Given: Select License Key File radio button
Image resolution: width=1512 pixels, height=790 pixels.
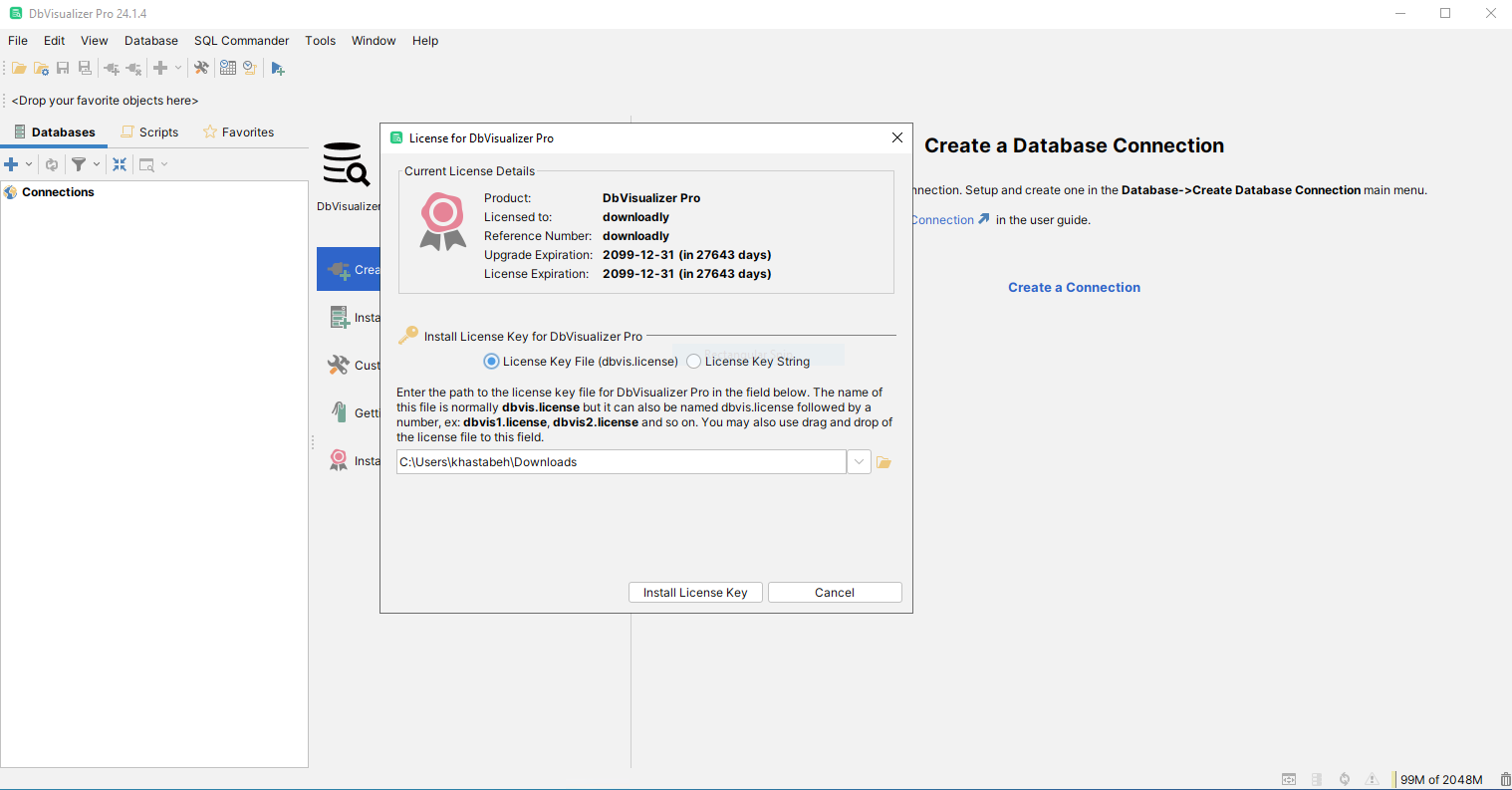Looking at the screenshot, I should coord(491,362).
